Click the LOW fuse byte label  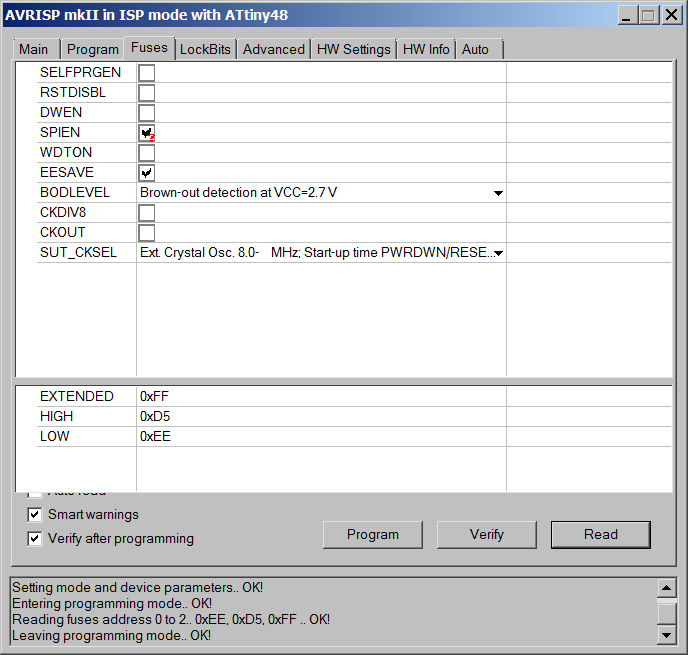tap(54, 437)
